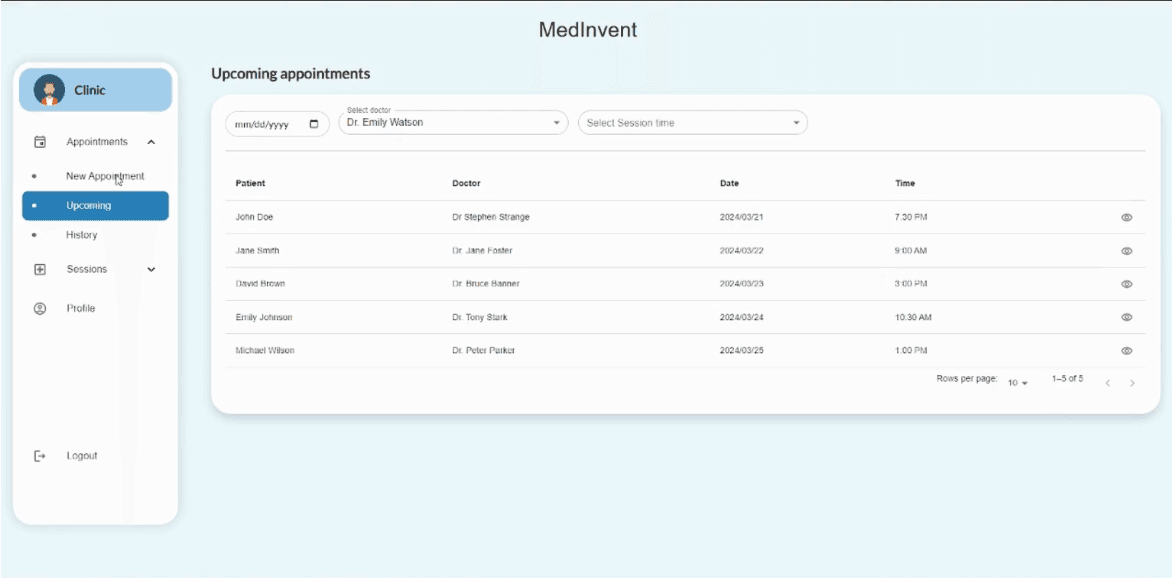The height and width of the screenshot is (578, 1172).
Task: Open the Select doctor dropdown
Action: 556,121
